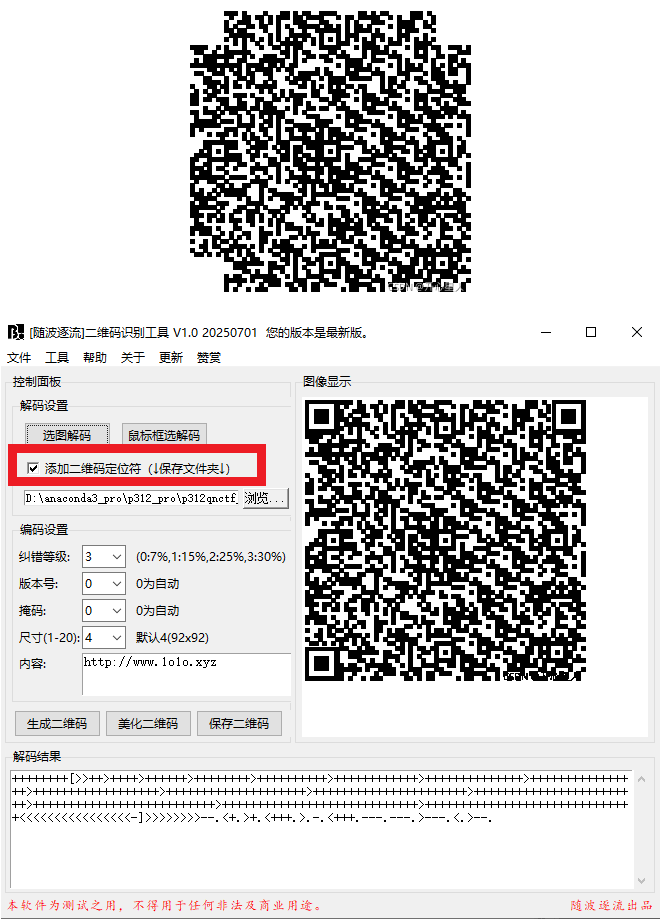The image size is (660, 920).
Task: Click the 解码结果 output text area
Action: 321,828
